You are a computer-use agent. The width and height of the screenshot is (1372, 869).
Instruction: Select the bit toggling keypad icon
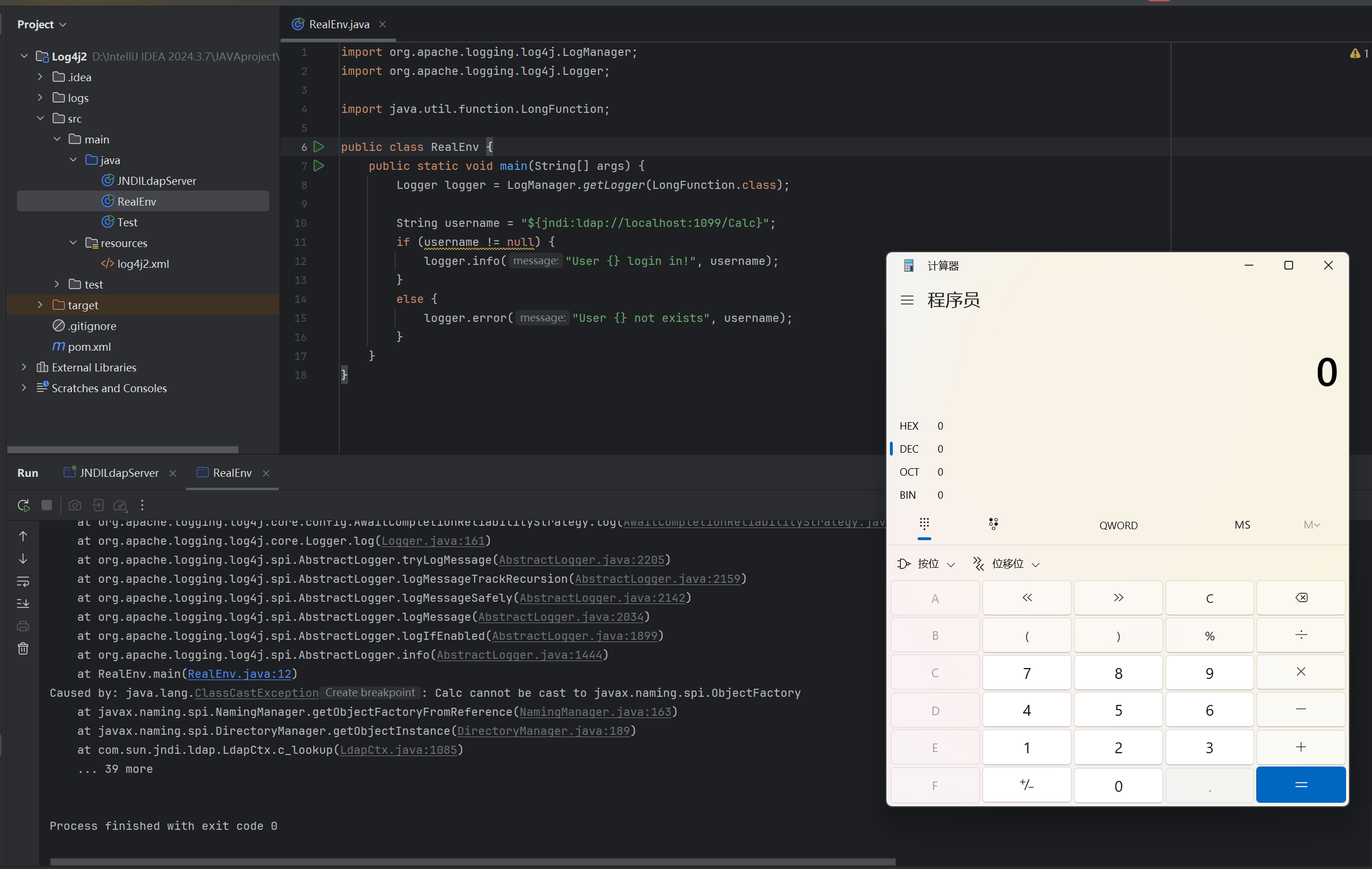point(994,525)
